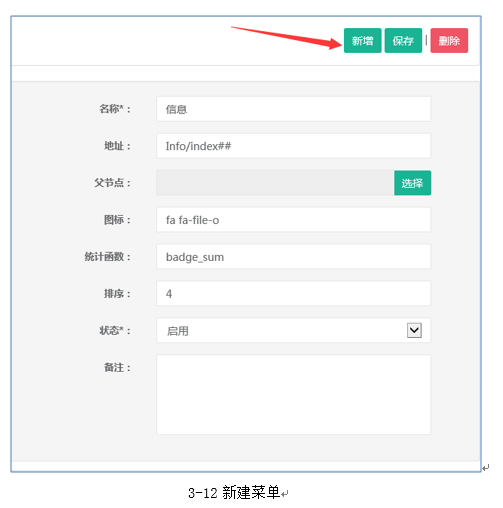Click the 名称* label
503x508 pixels.
(x=115, y=109)
